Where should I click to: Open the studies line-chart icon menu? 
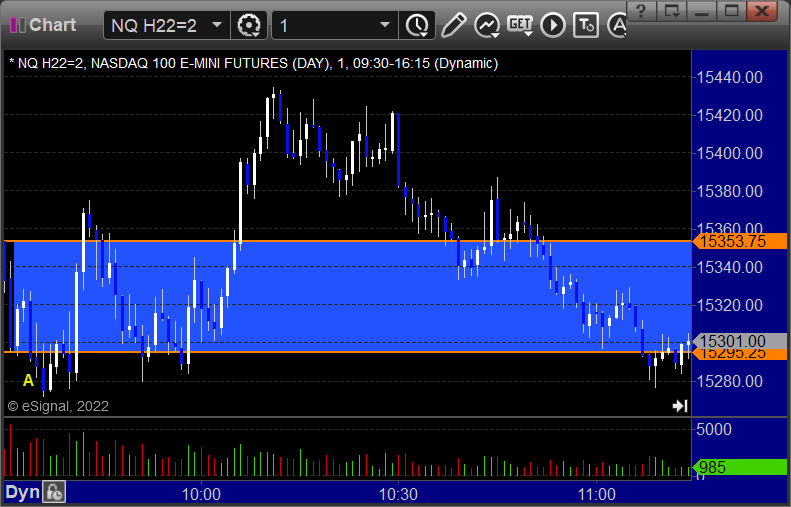click(x=487, y=25)
